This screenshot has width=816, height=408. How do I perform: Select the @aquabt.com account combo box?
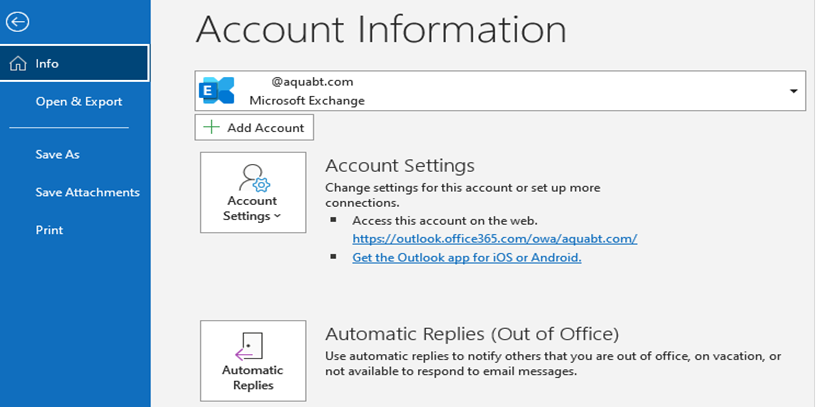click(x=500, y=91)
